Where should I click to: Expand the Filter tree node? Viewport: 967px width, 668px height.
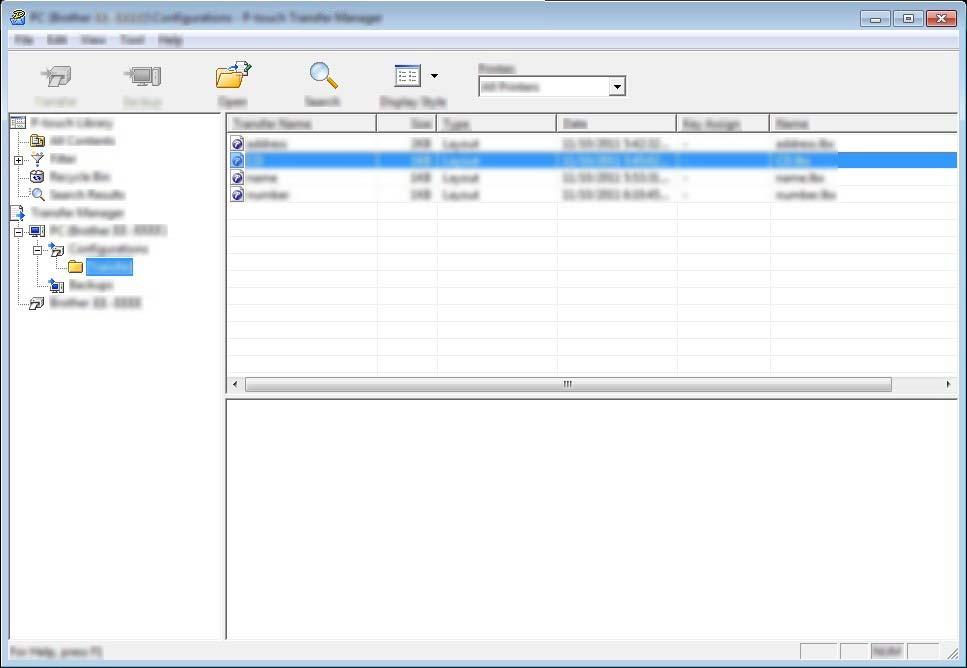pos(19,160)
